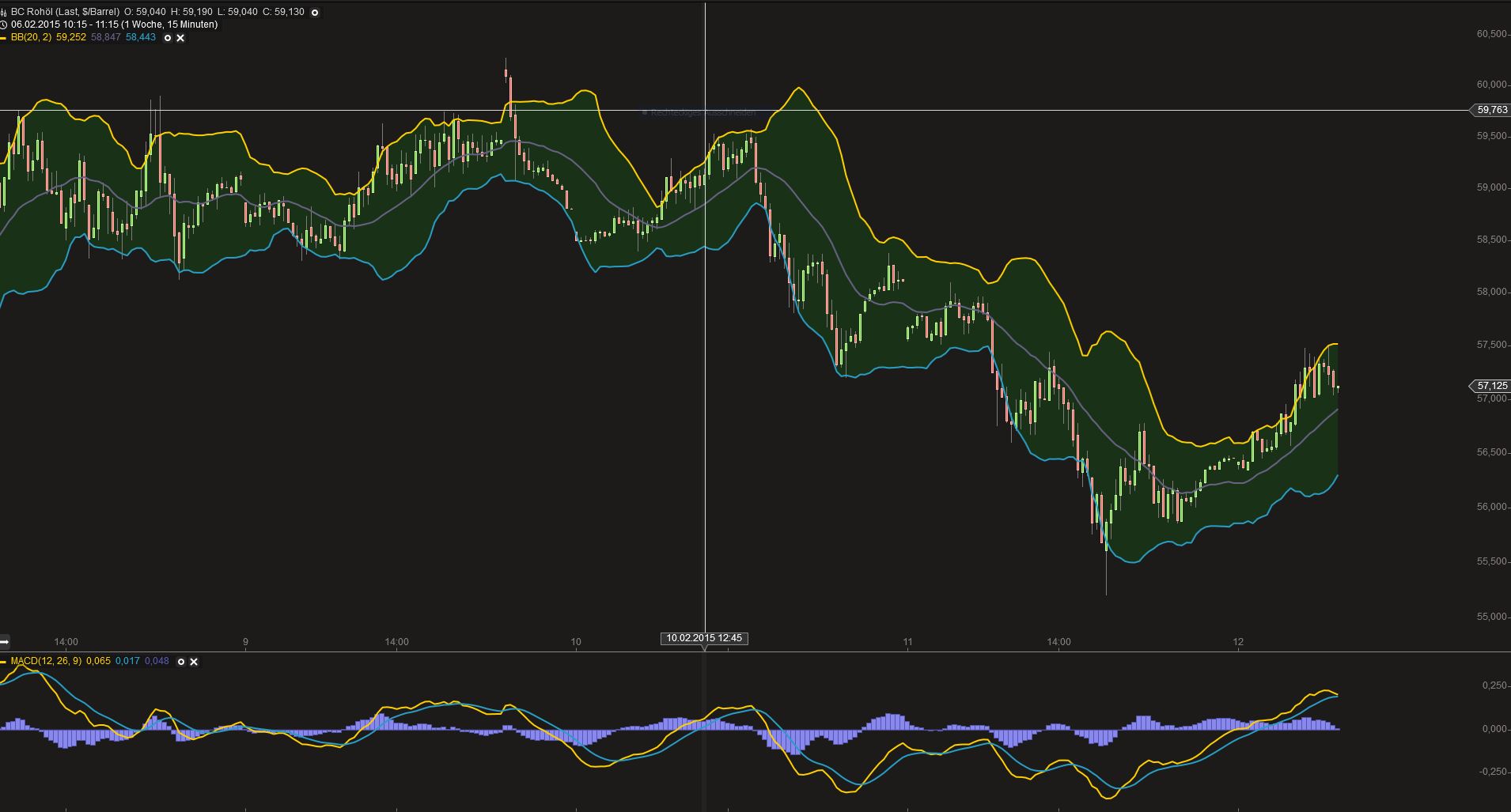Click the 12 date label on the time axis
The height and width of the screenshot is (812, 1511).
click(x=1238, y=642)
